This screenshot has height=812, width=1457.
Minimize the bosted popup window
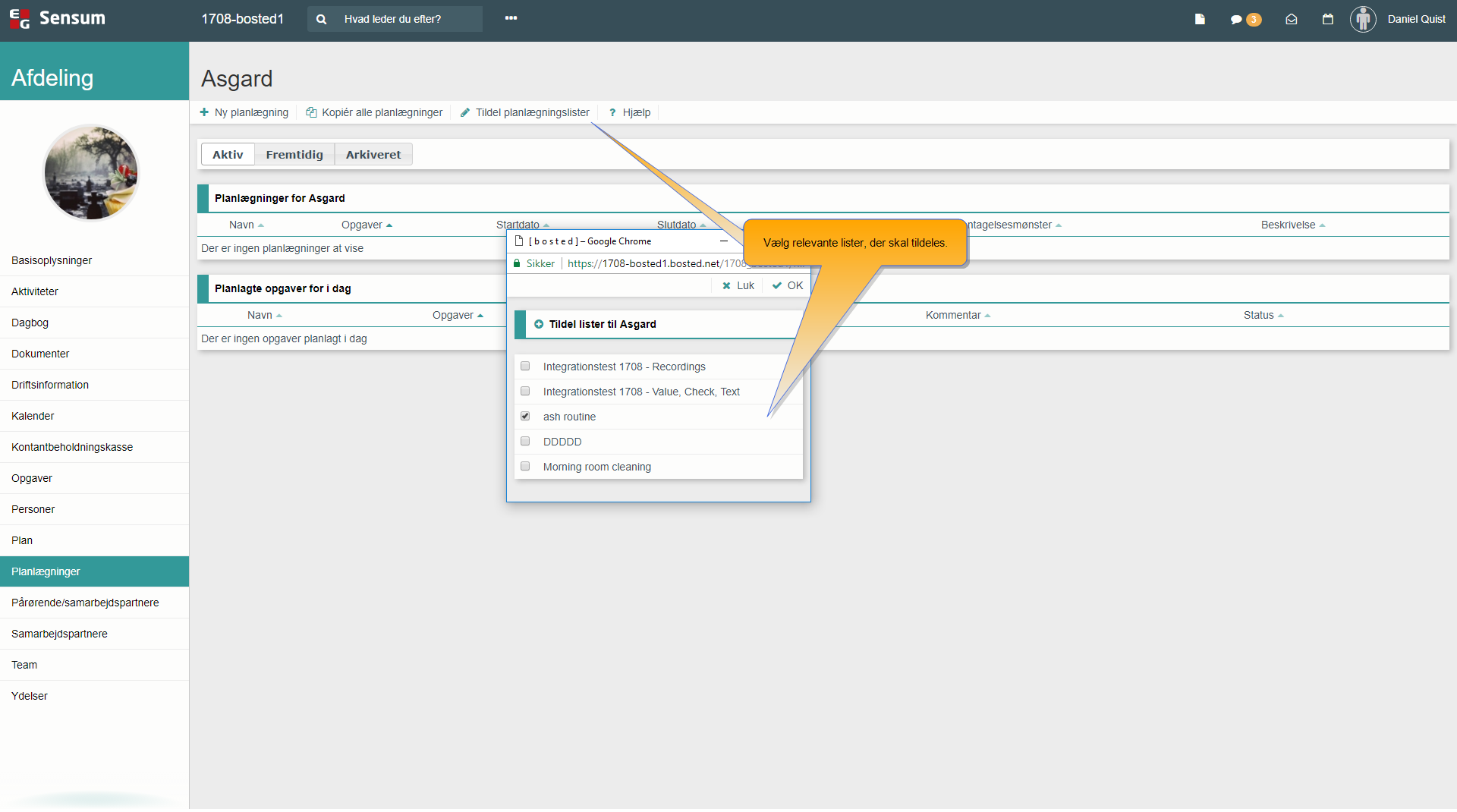click(724, 241)
